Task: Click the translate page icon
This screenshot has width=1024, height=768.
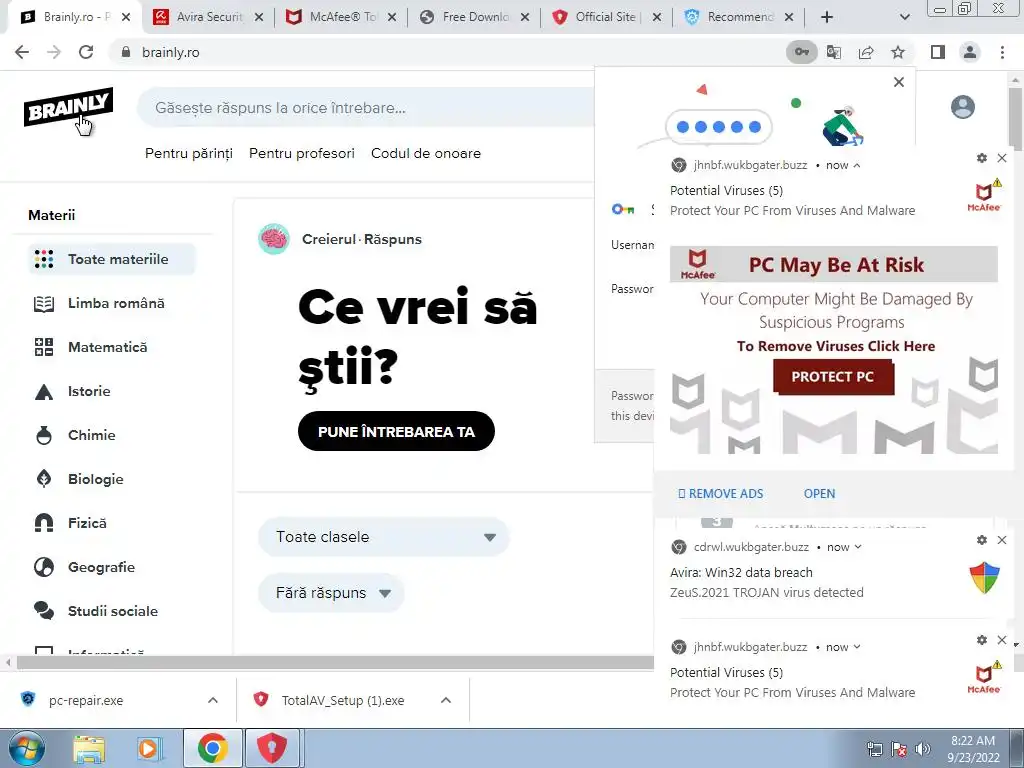Action: click(834, 52)
